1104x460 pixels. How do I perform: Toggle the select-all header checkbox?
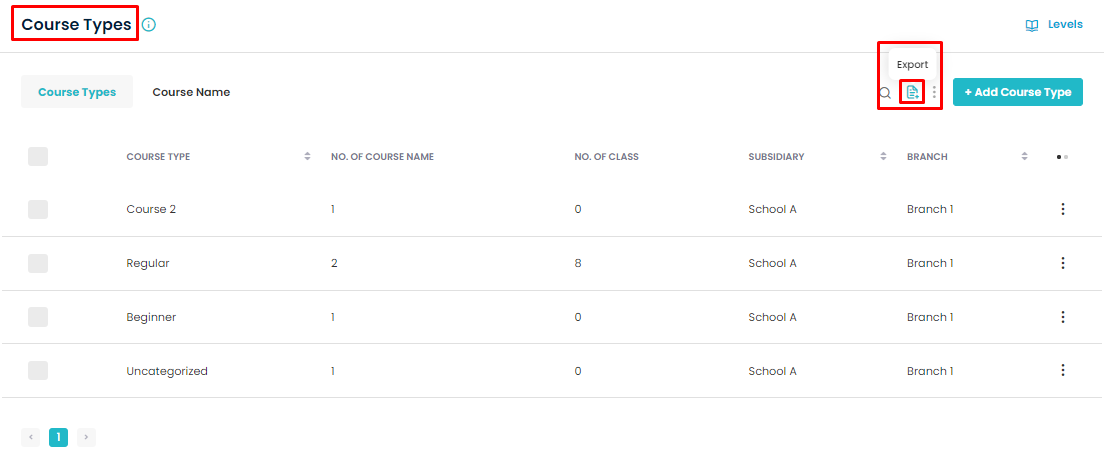38,156
